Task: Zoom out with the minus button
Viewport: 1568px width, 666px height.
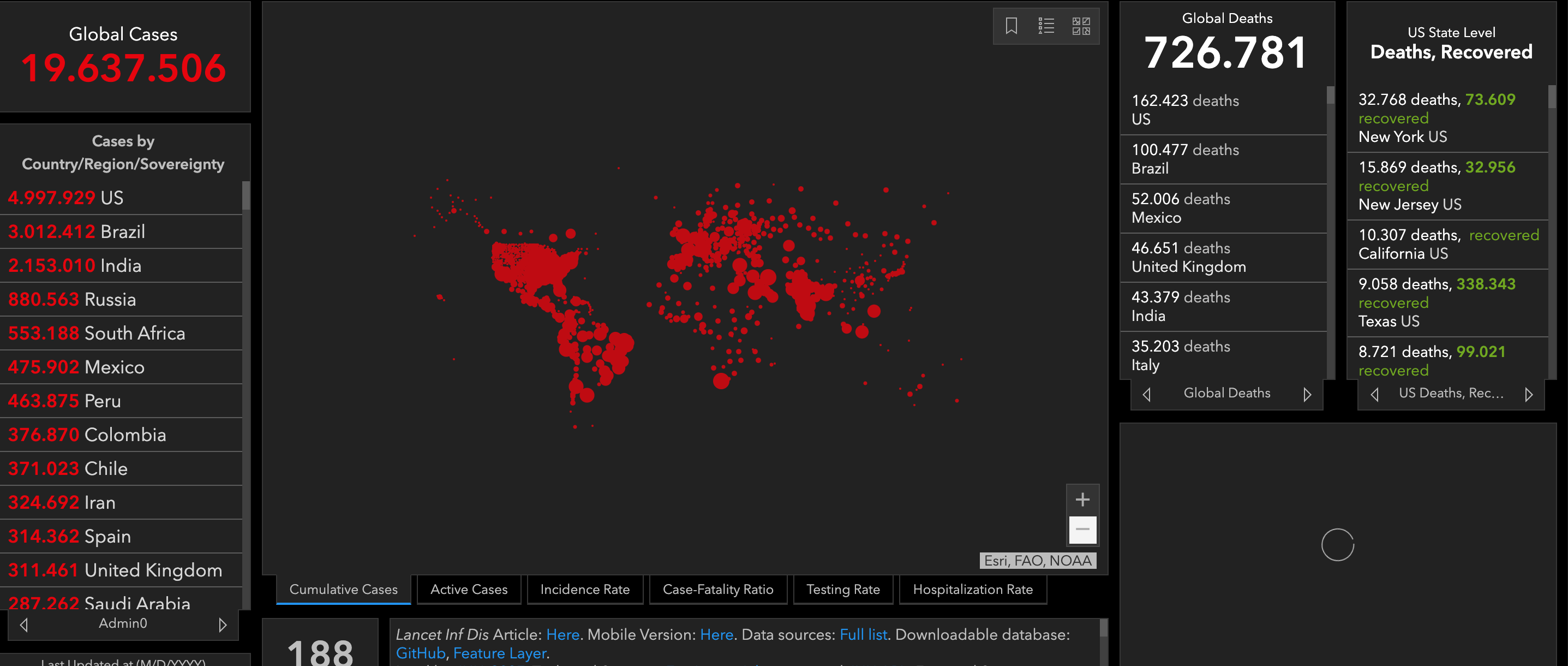Action: pos(1082,530)
